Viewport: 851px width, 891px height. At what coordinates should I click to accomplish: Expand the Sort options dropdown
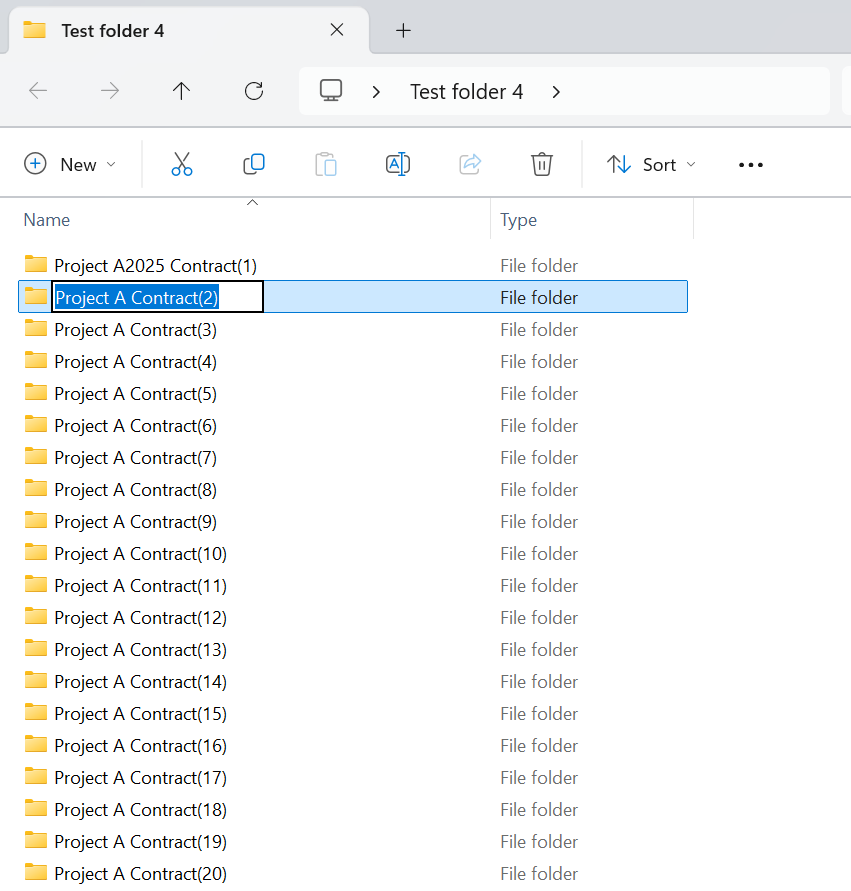tap(651, 164)
